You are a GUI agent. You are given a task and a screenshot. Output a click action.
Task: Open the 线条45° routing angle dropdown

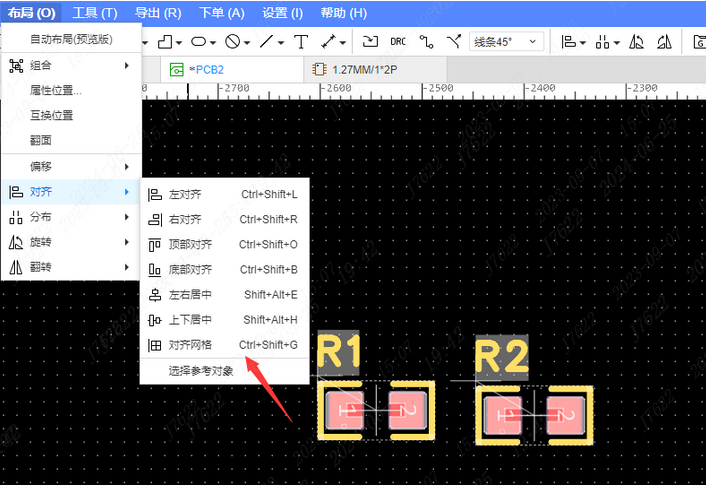(507, 42)
